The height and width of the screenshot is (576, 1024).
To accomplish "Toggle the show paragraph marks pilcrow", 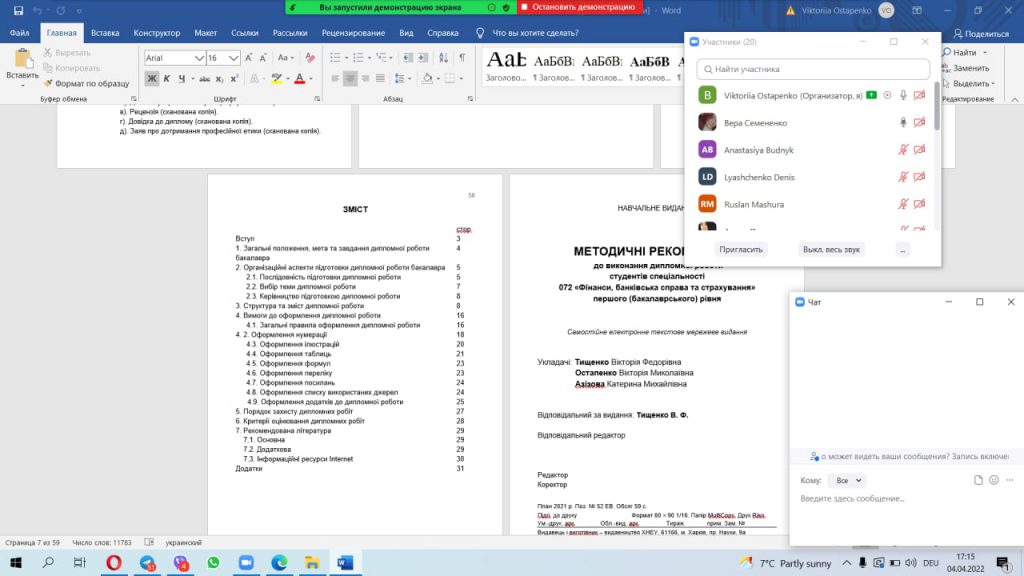I will click(x=462, y=57).
